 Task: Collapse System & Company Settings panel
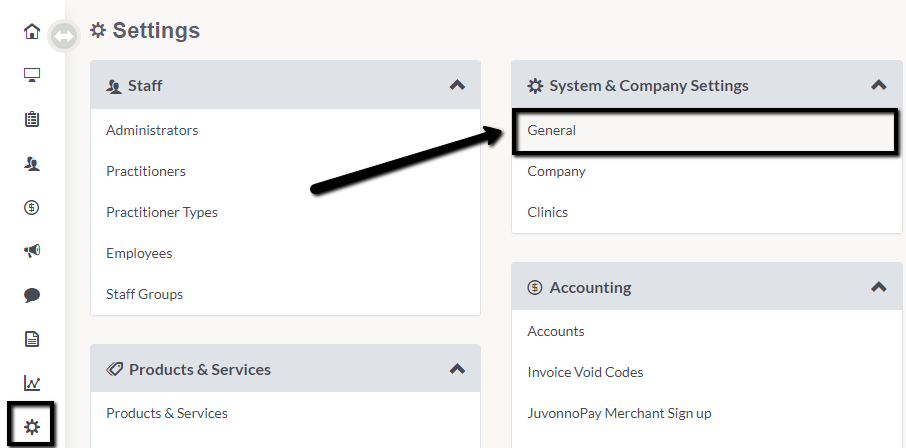[878, 85]
